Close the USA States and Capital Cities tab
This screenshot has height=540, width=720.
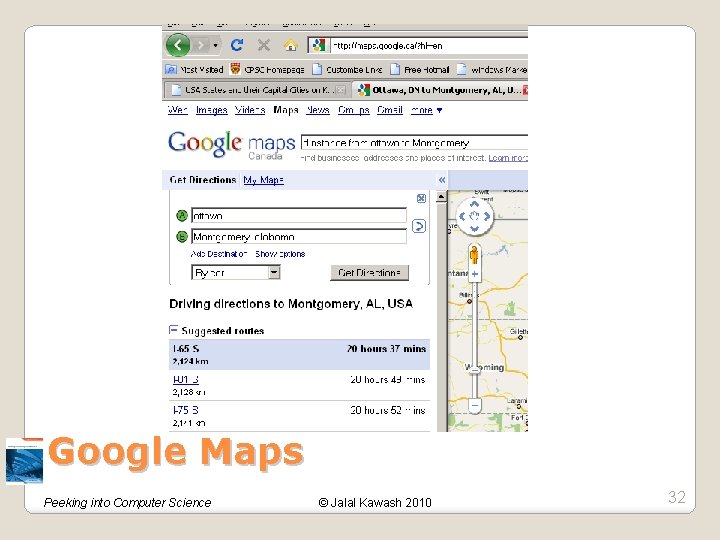pos(341,90)
